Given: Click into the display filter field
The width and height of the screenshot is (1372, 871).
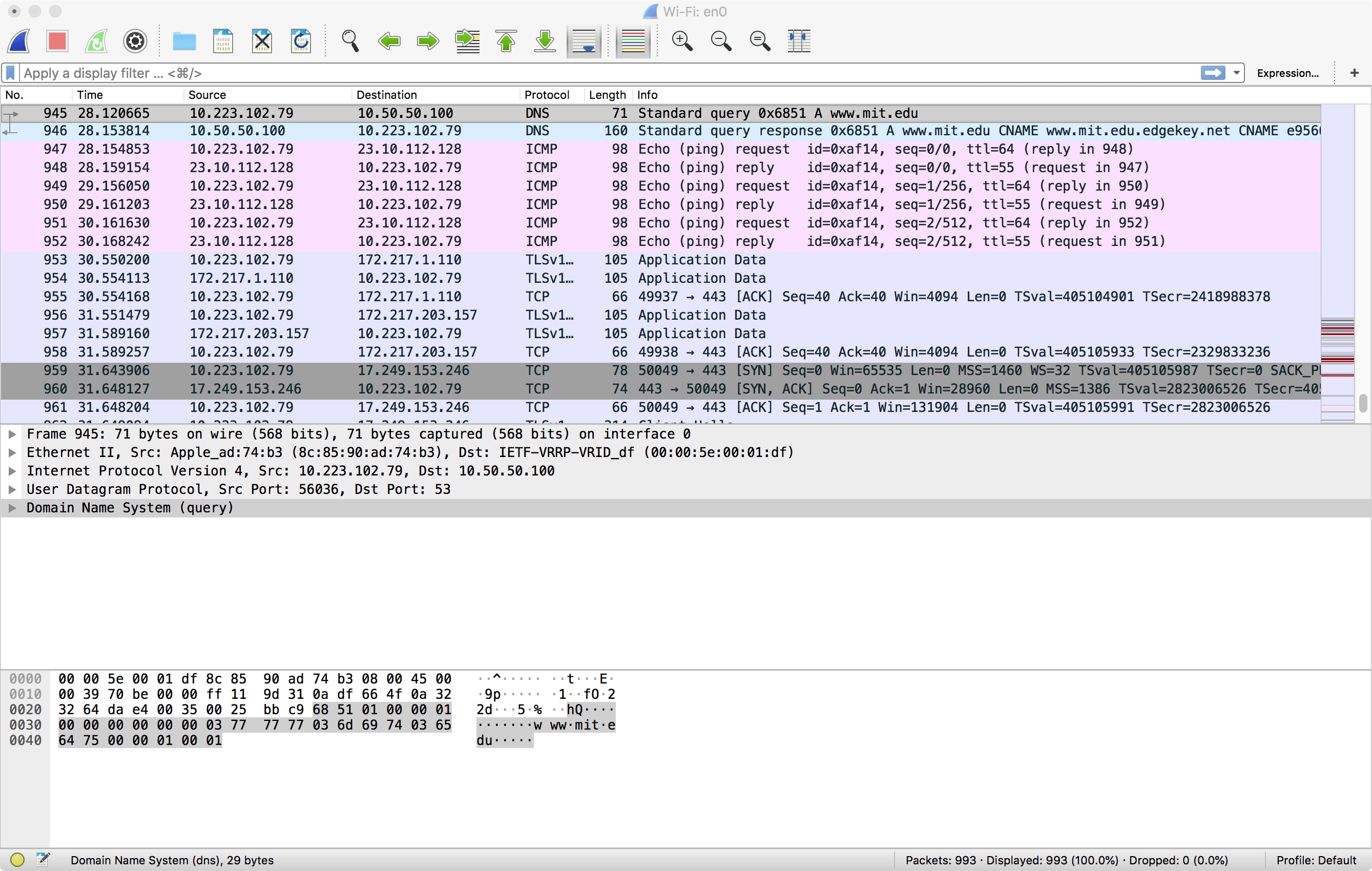Looking at the screenshot, I should pos(610,73).
